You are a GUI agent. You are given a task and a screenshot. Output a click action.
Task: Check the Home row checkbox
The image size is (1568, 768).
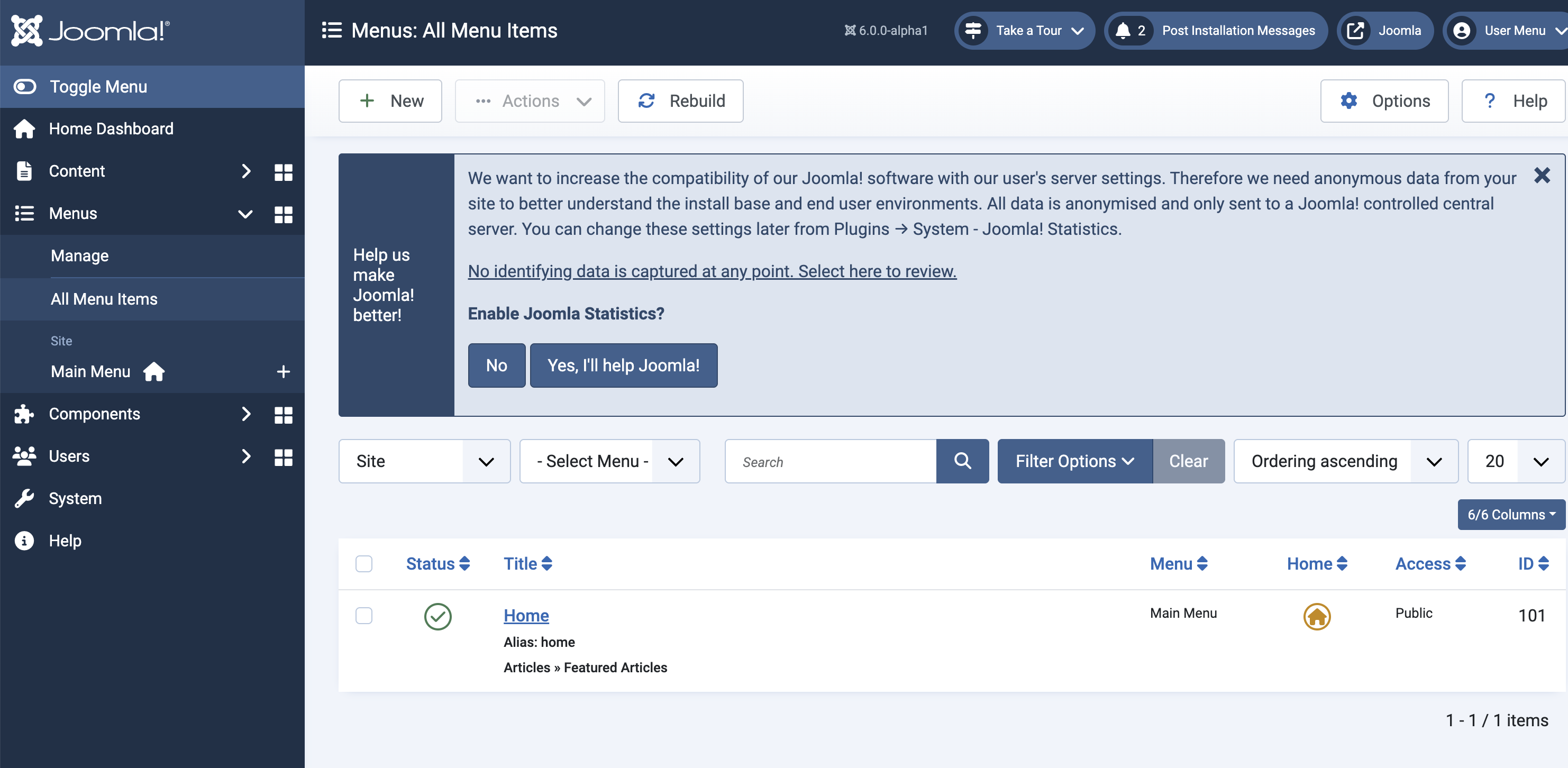point(364,615)
